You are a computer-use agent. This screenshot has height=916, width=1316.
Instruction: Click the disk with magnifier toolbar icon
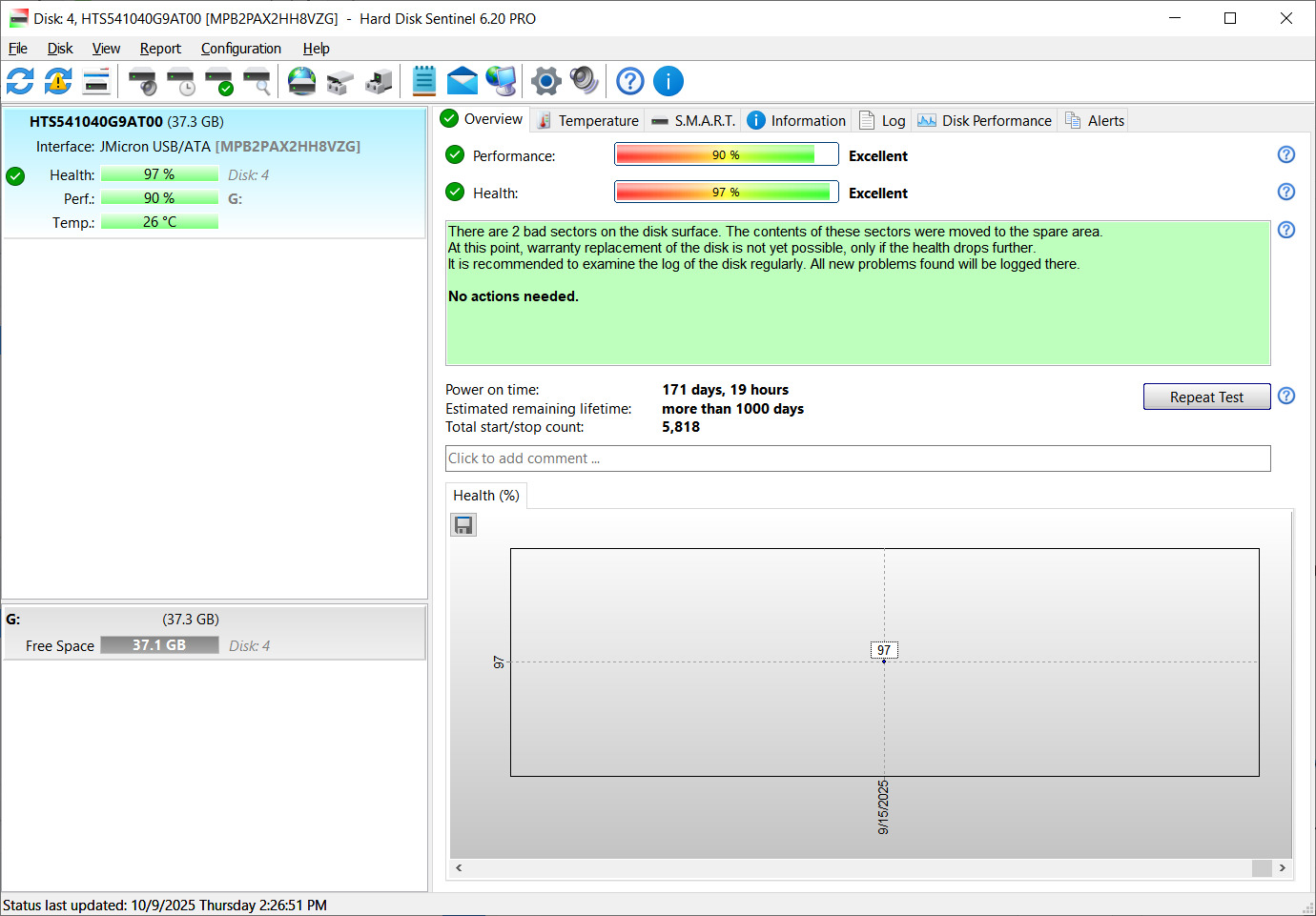pos(257,82)
